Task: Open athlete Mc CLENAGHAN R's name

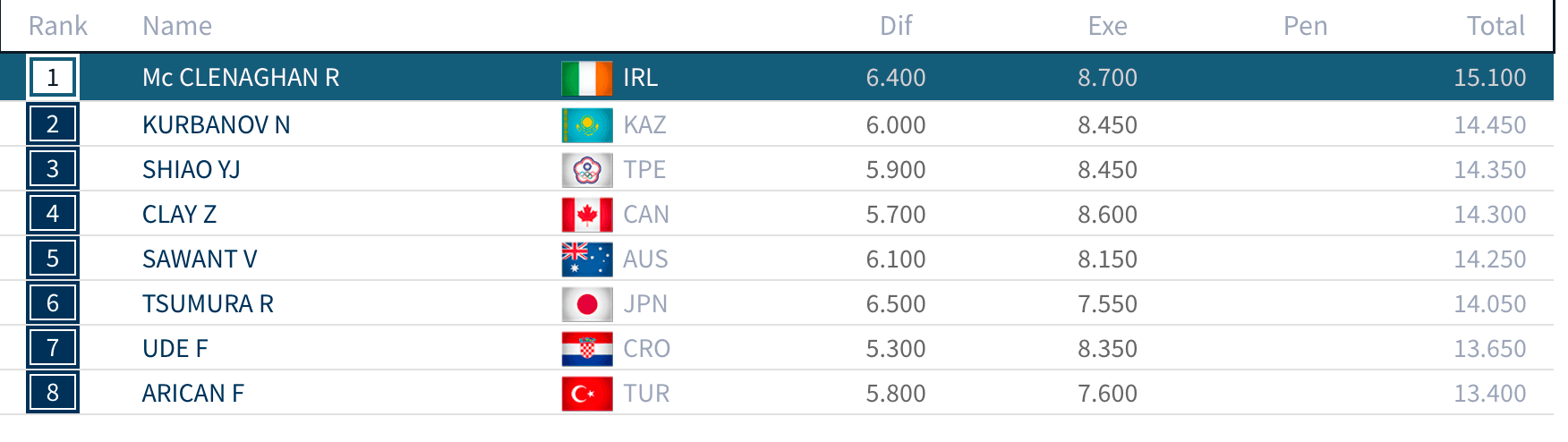Action: click(x=241, y=78)
